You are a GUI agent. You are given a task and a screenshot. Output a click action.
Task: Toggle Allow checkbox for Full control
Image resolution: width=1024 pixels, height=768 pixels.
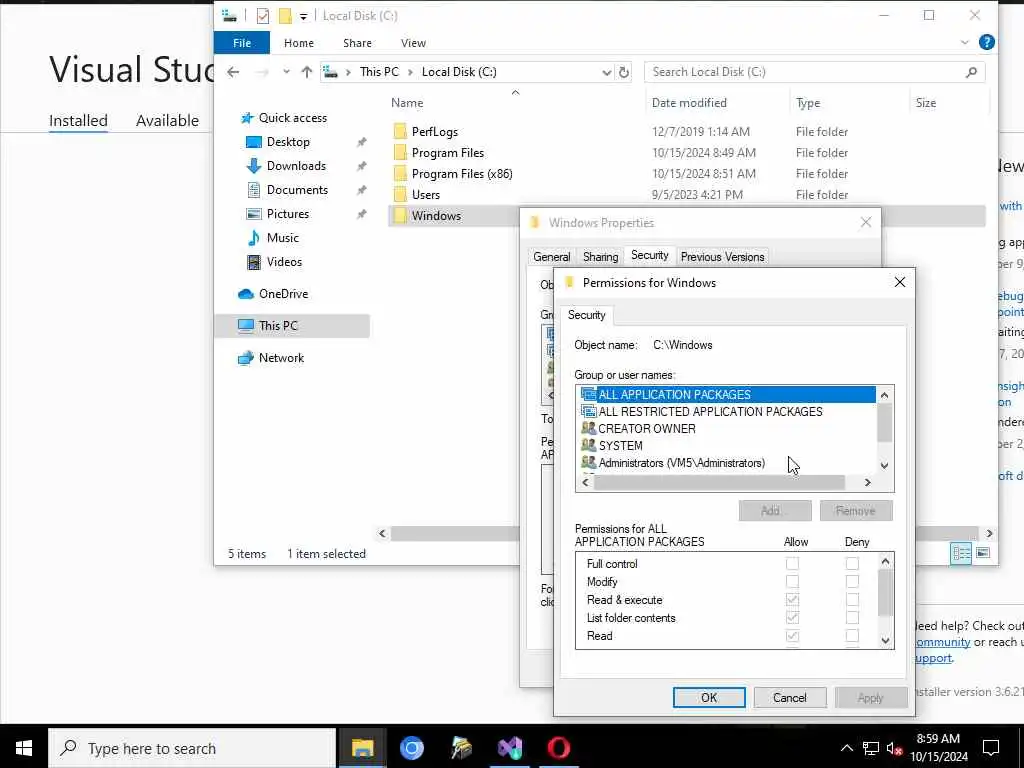coord(792,564)
